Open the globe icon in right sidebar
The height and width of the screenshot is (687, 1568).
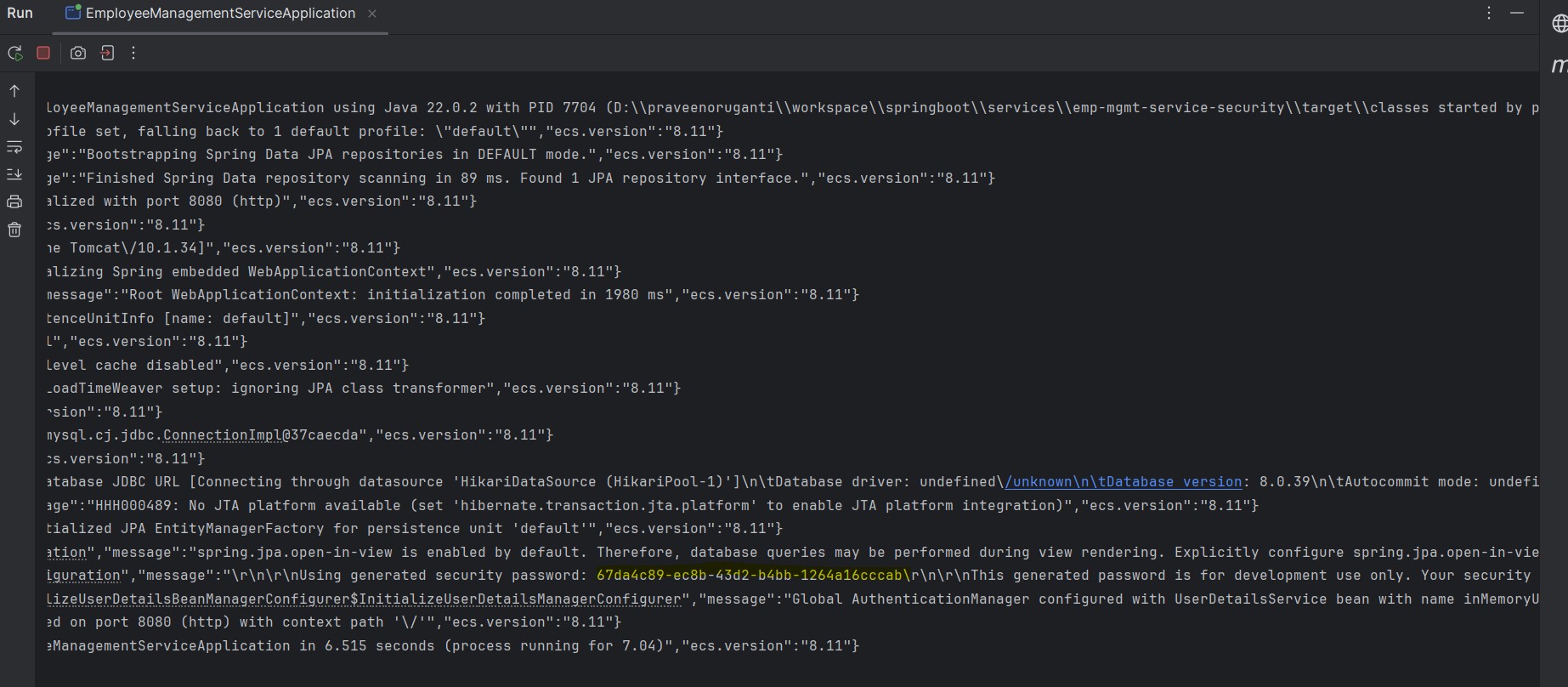1560,25
